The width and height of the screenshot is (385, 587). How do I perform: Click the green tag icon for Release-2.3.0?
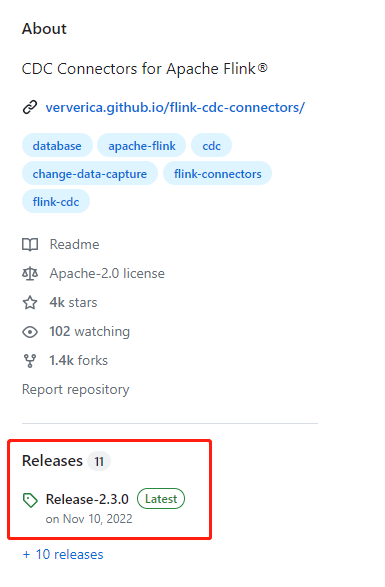(30, 500)
